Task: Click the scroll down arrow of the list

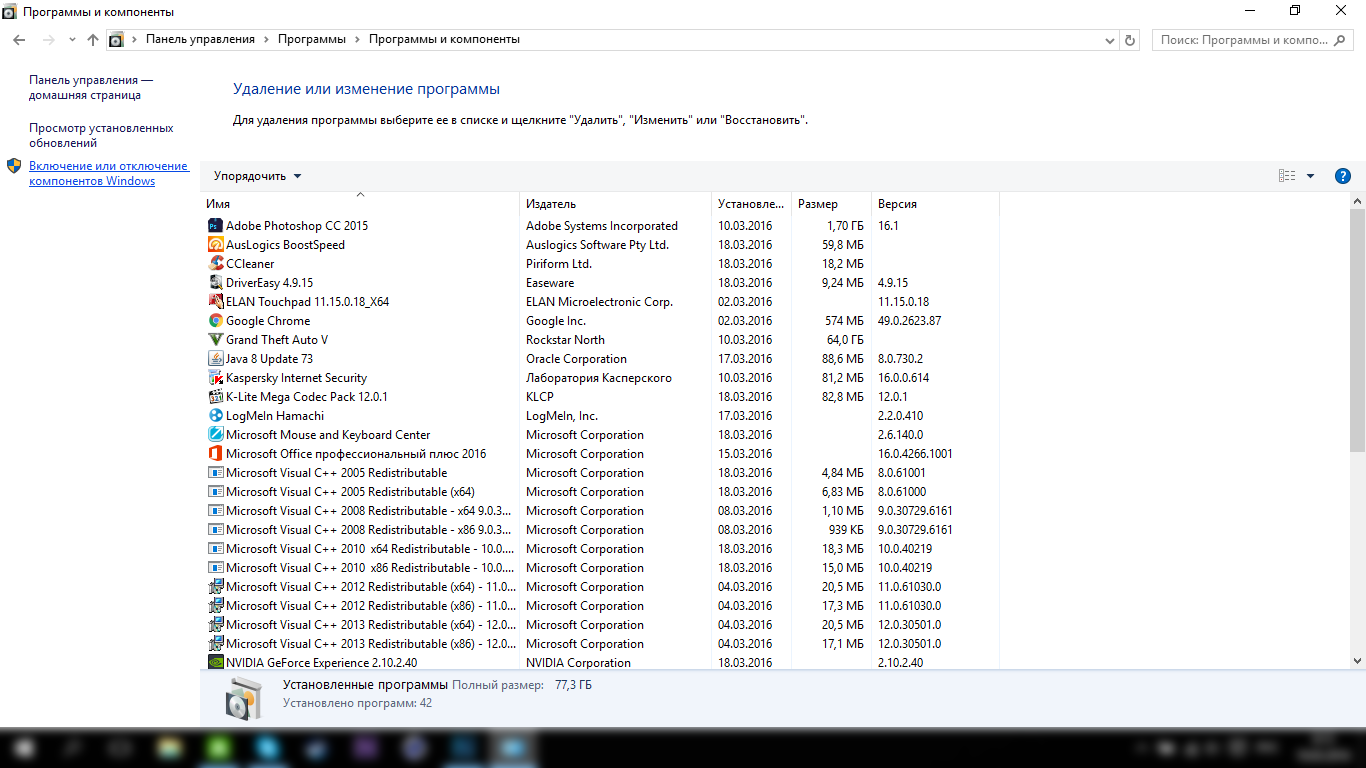Action: 1357,661
